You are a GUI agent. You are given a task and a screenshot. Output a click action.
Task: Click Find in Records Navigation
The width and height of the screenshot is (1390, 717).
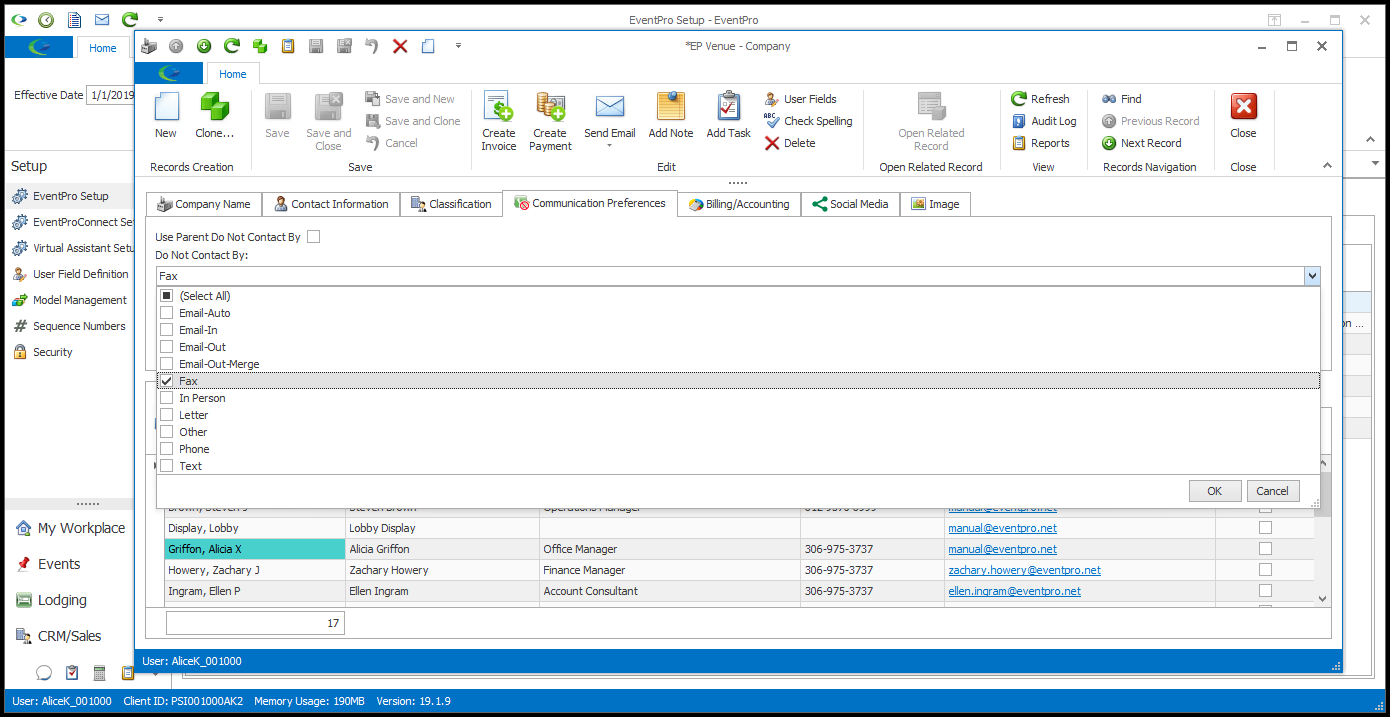[1122, 99]
